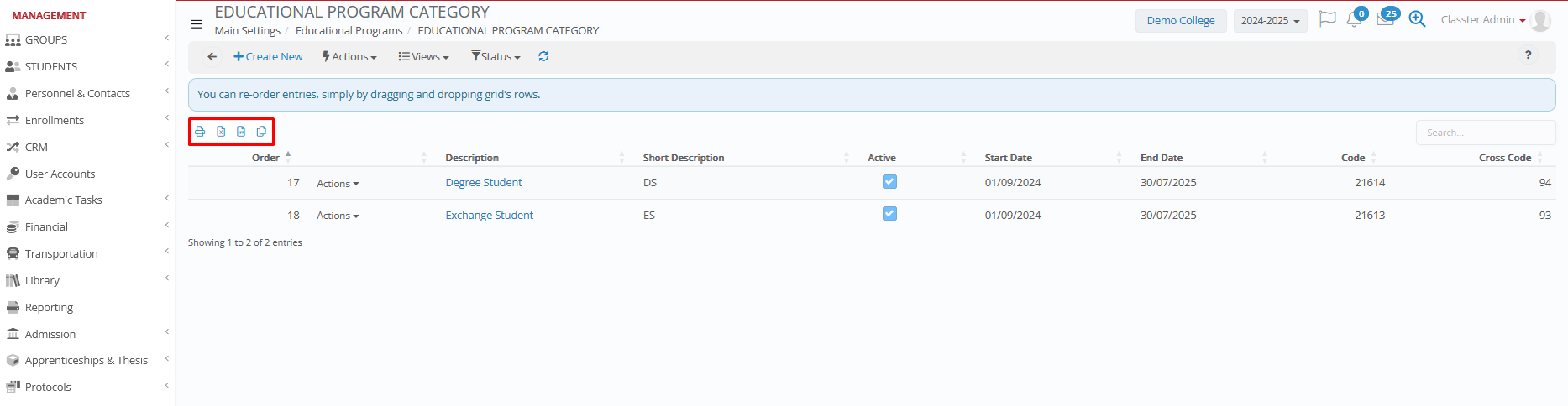
Task: Open the 2024-2025 academic year dropdown
Action: click(x=1270, y=21)
